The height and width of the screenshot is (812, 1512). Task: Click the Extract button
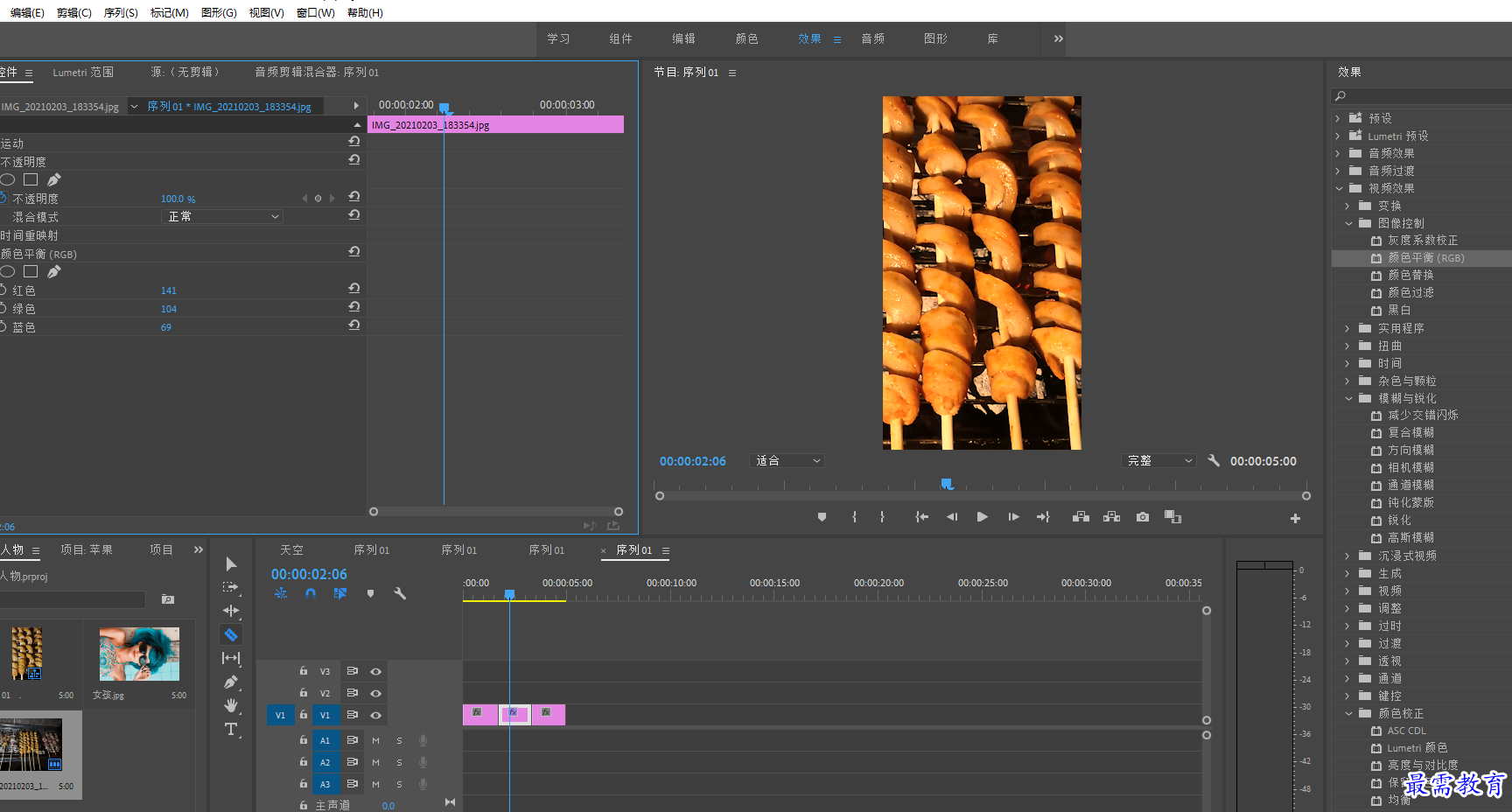click(x=1112, y=517)
